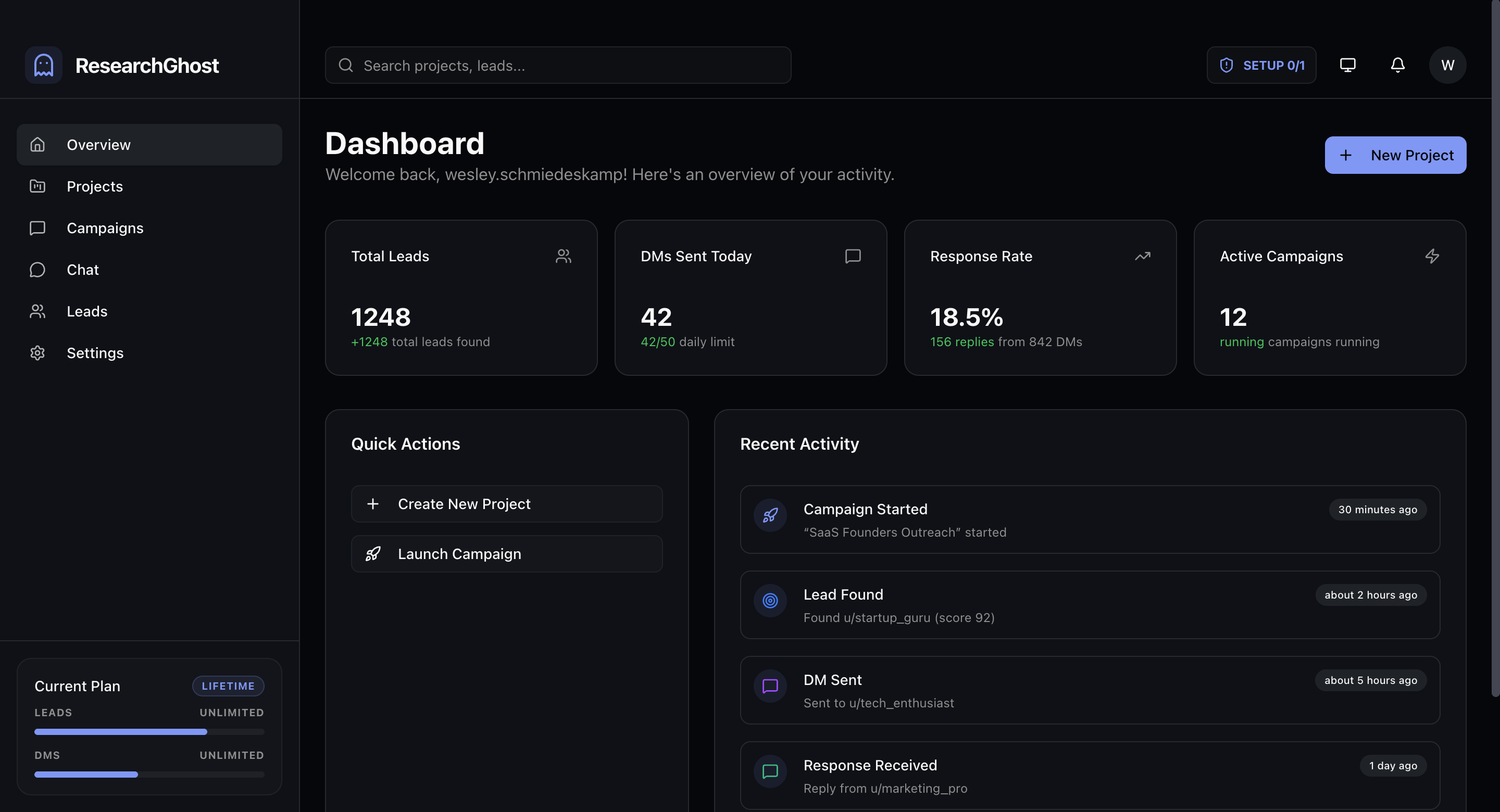Open the SETUP 0/1 checklist

(x=1261, y=65)
